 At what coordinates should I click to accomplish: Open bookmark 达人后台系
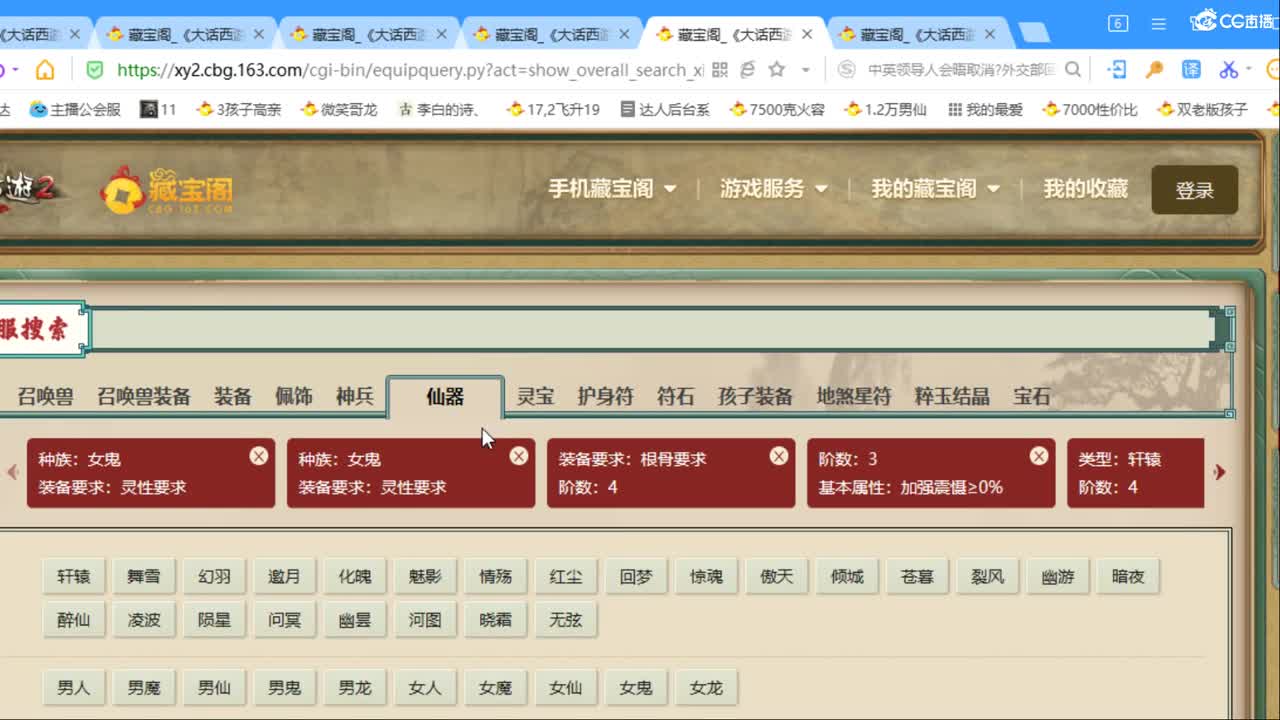(x=665, y=109)
